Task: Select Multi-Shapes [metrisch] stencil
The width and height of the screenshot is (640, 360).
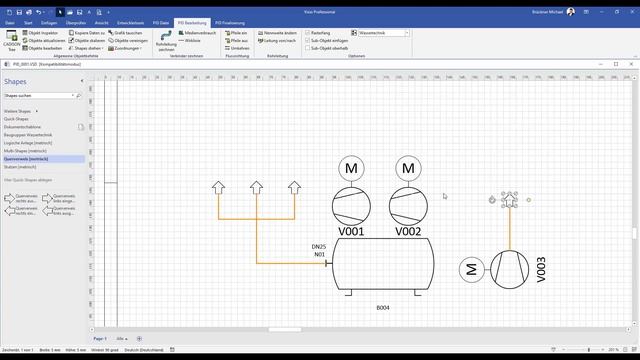Action: point(25,151)
